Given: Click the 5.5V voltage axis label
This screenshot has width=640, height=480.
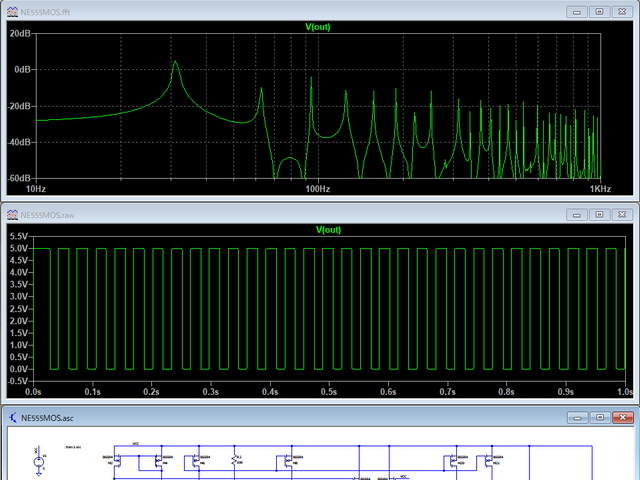Looking at the screenshot, I should [x=19, y=236].
